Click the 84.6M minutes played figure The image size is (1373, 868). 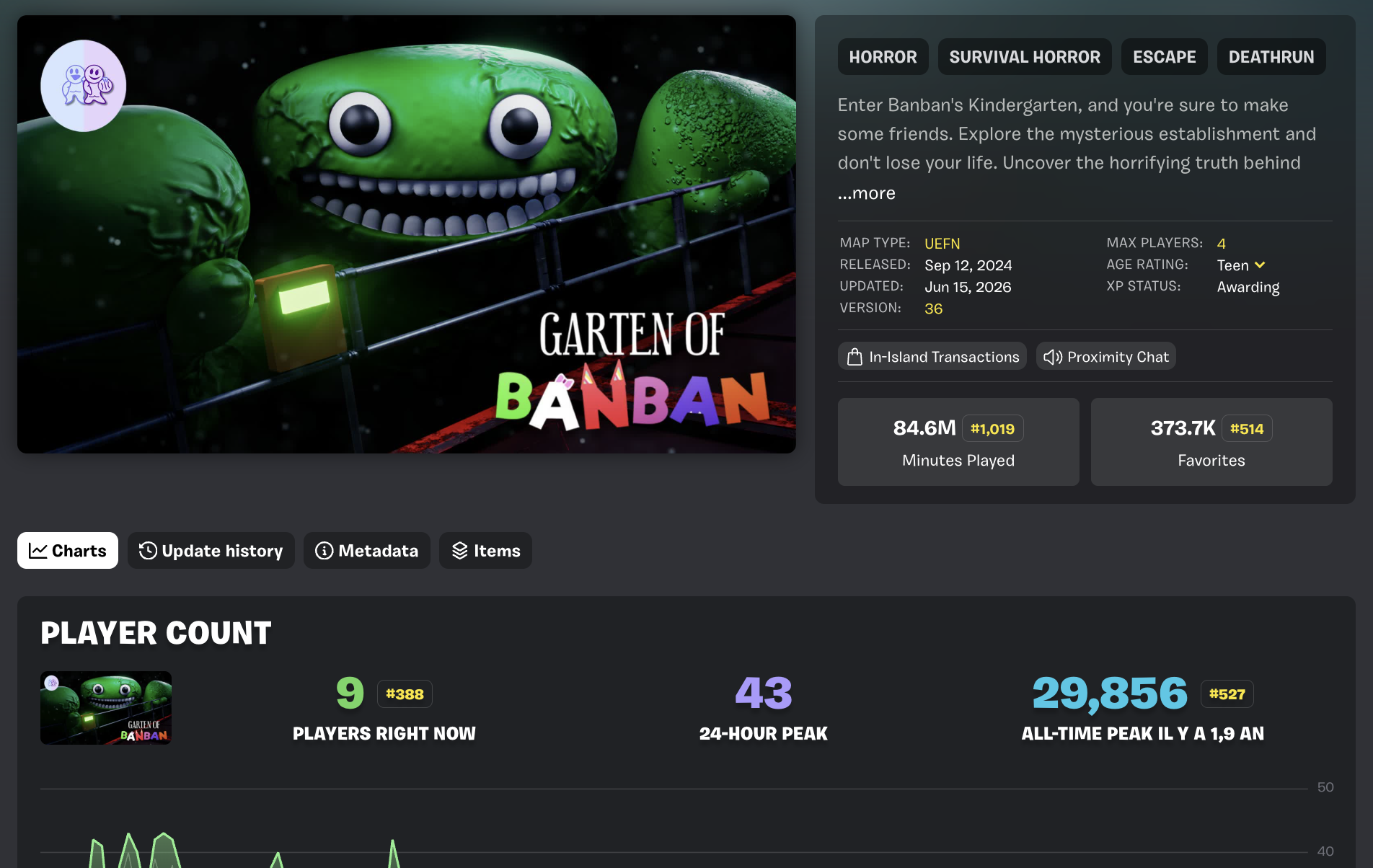(x=924, y=428)
